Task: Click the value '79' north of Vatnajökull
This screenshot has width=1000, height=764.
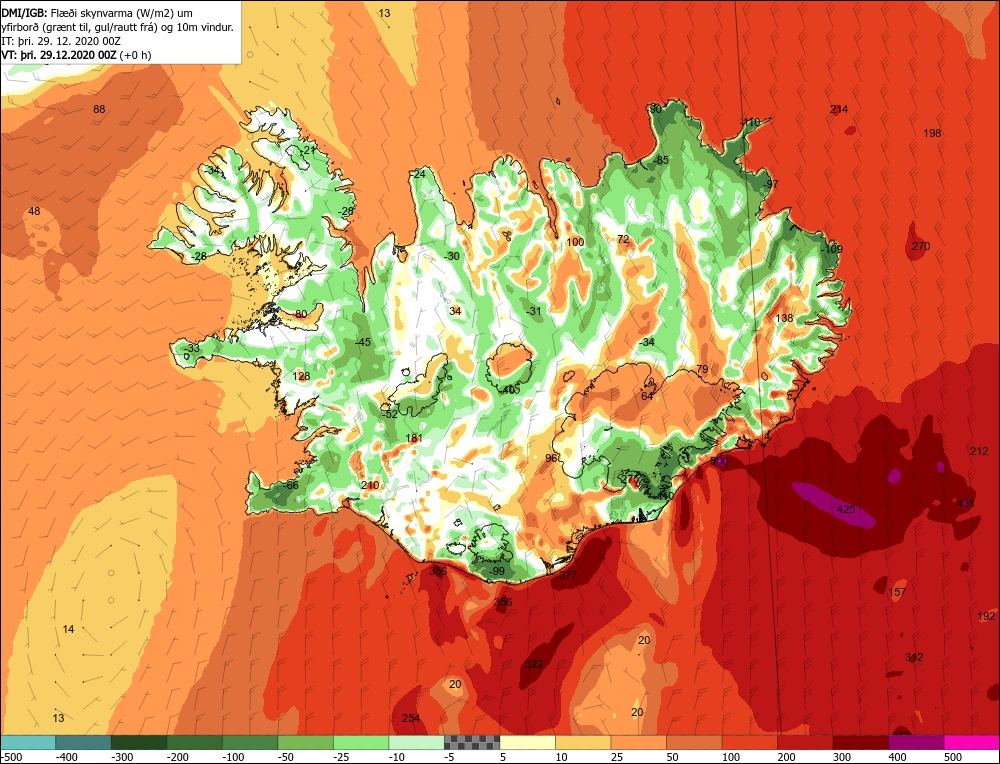Action: tap(702, 370)
